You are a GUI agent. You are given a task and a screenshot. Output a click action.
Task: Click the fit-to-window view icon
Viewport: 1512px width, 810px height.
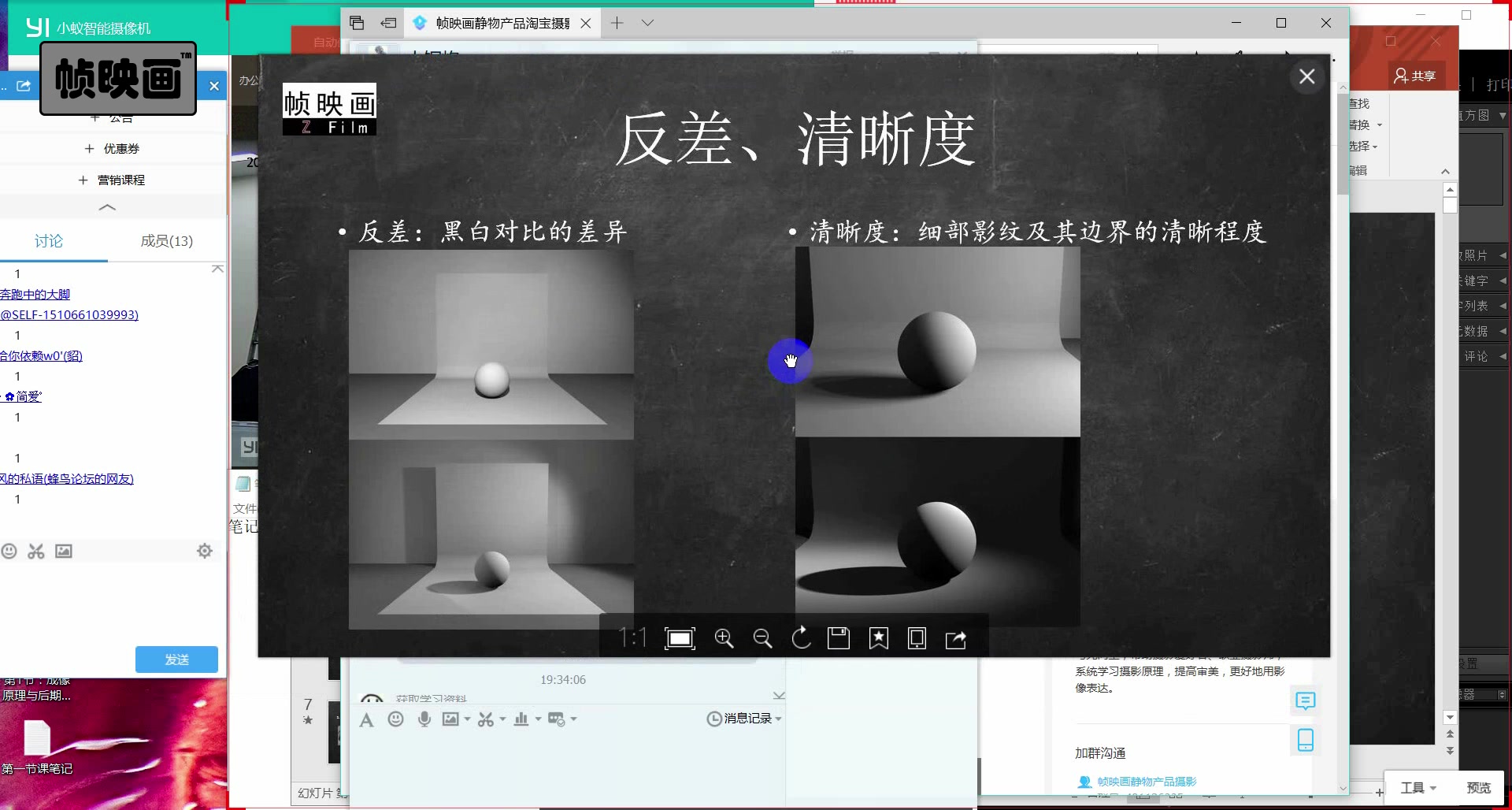pos(680,638)
